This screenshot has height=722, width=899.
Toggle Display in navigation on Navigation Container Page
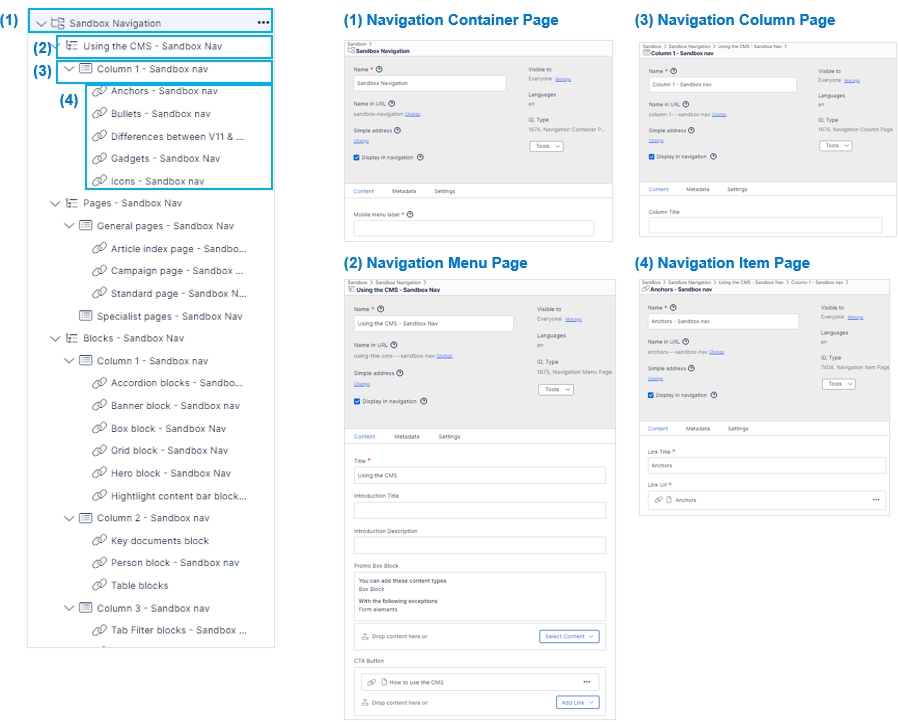click(357, 157)
